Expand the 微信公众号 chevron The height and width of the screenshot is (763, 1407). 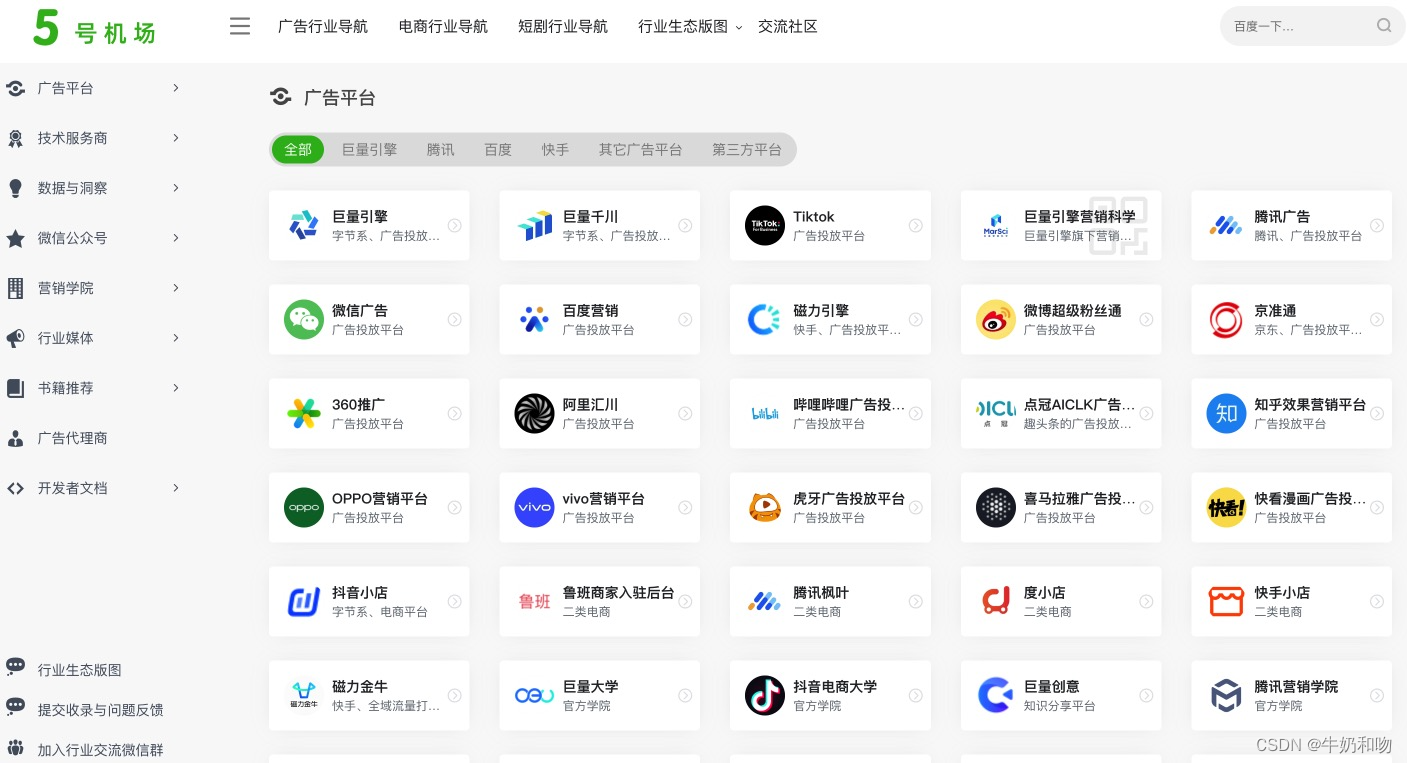coord(176,238)
